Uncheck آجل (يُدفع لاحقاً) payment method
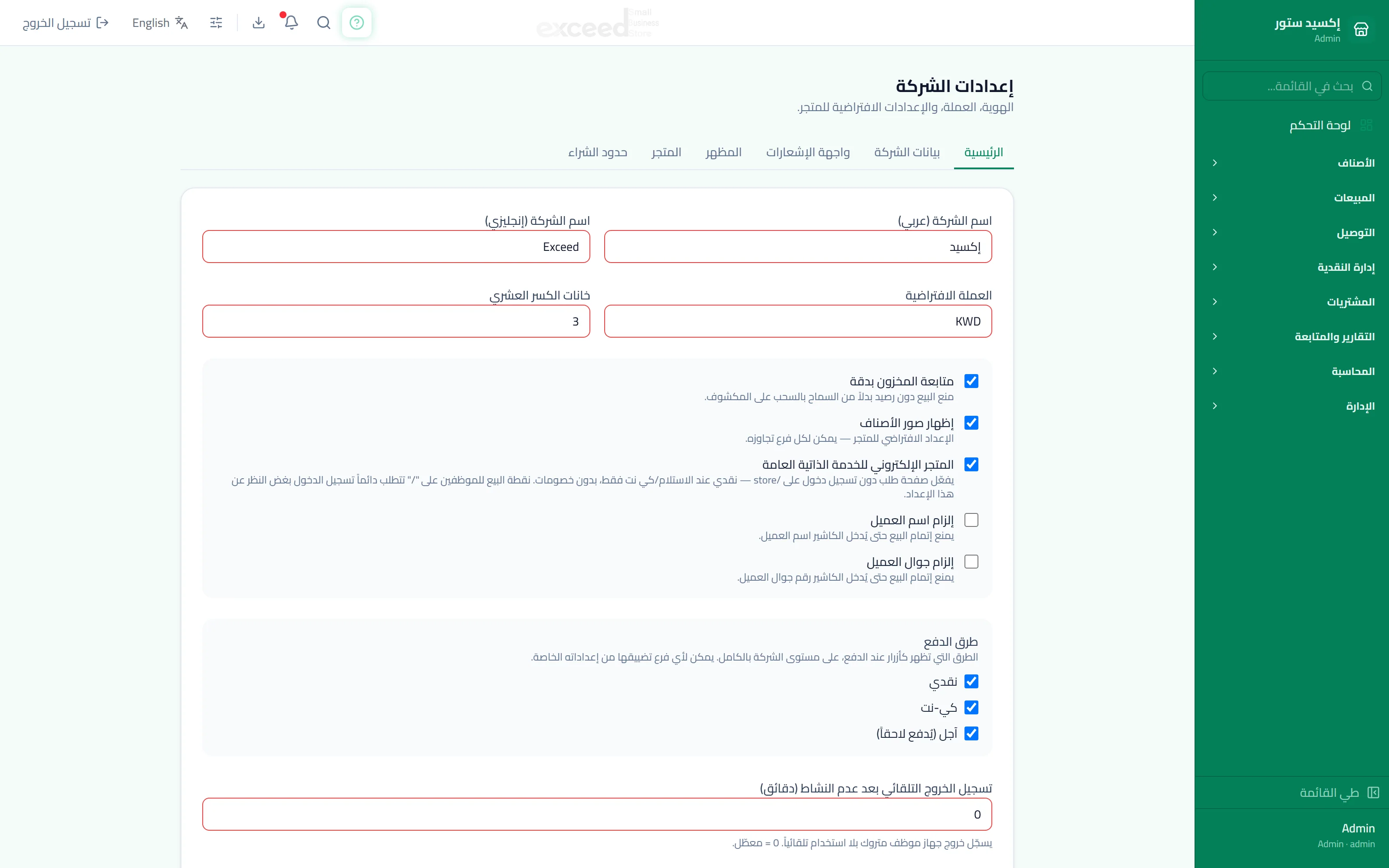1389x868 pixels. click(x=971, y=733)
